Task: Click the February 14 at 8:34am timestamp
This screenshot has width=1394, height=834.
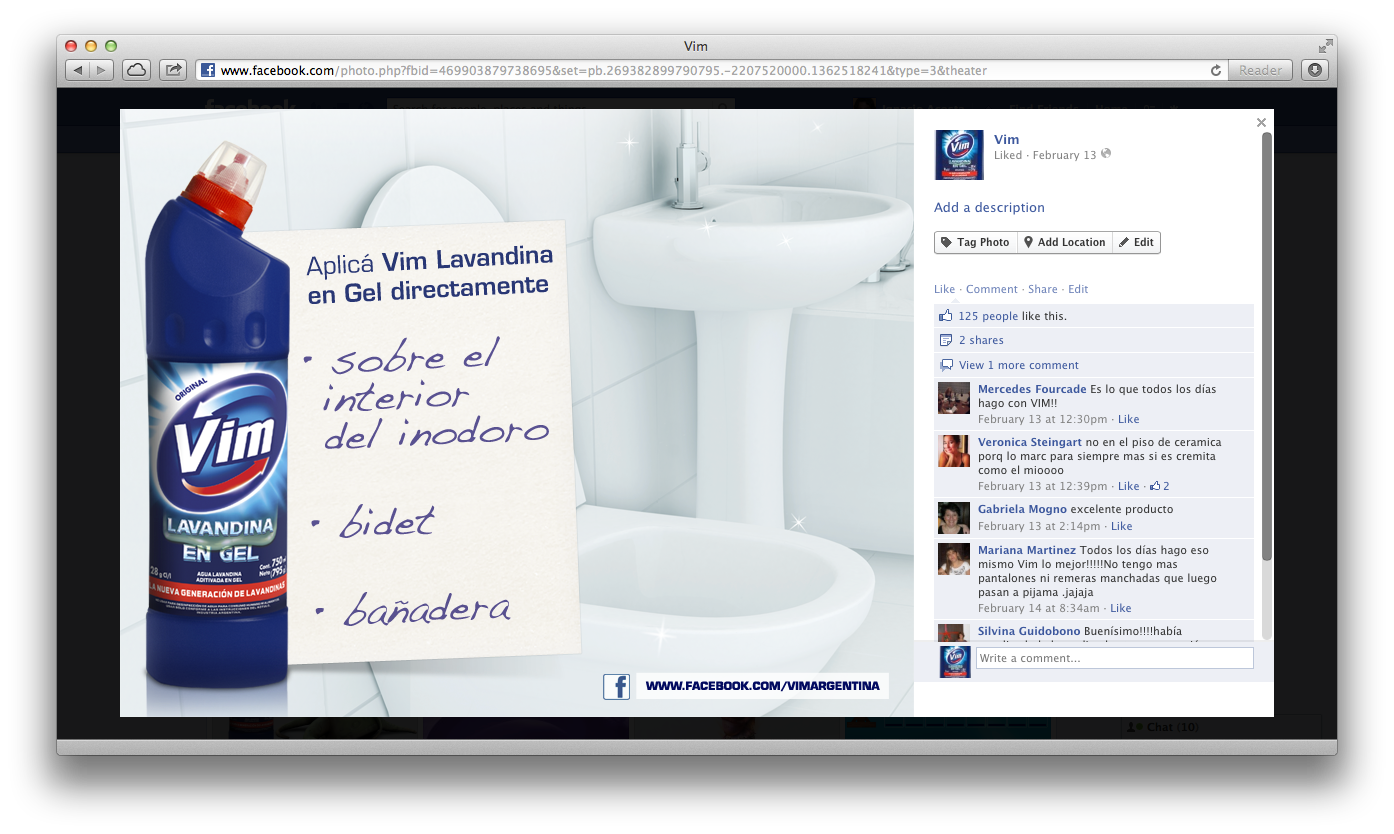Action: coord(1039,608)
